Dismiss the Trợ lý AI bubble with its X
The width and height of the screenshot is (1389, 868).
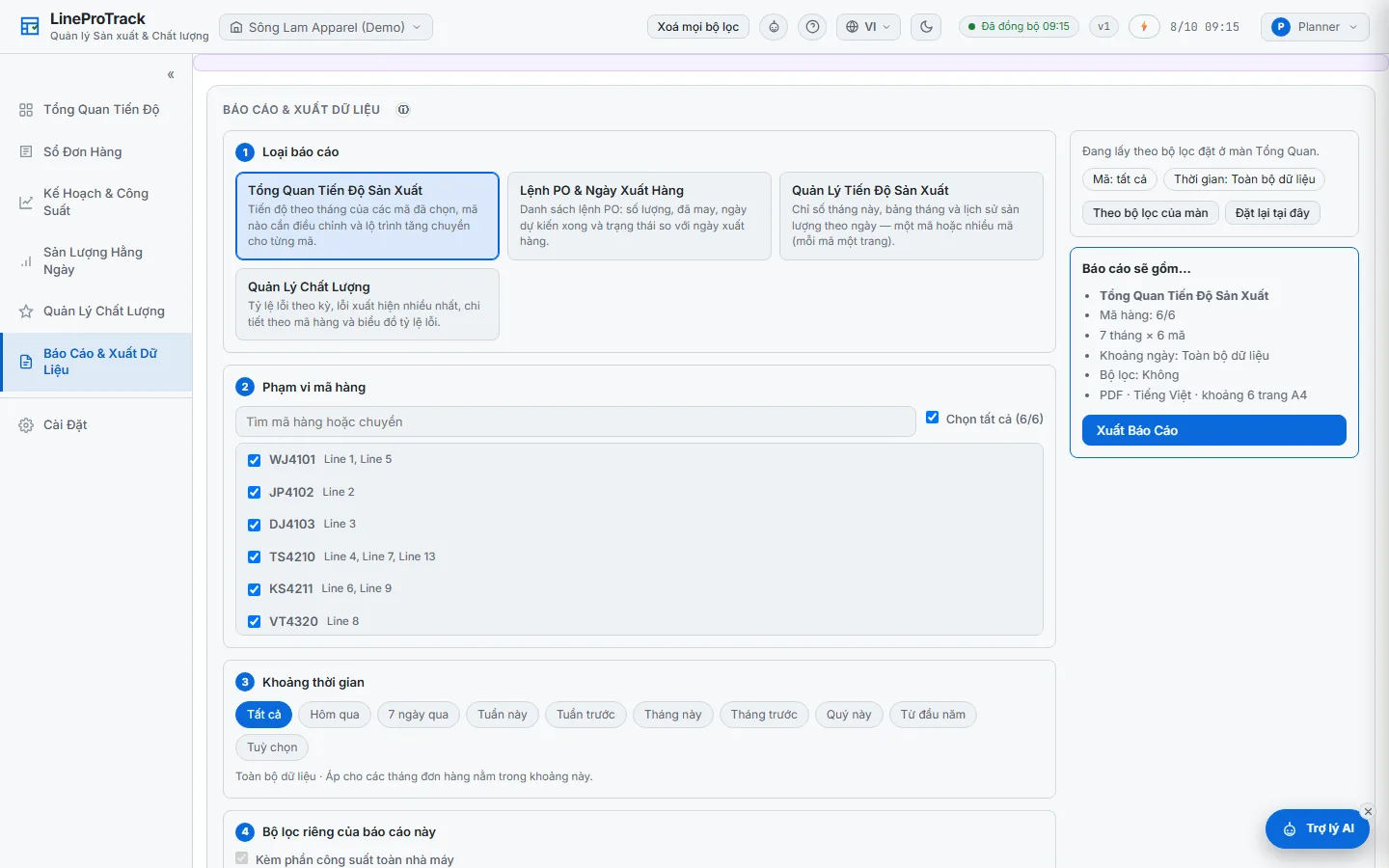pyautogui.click(x=1368, y=811)
